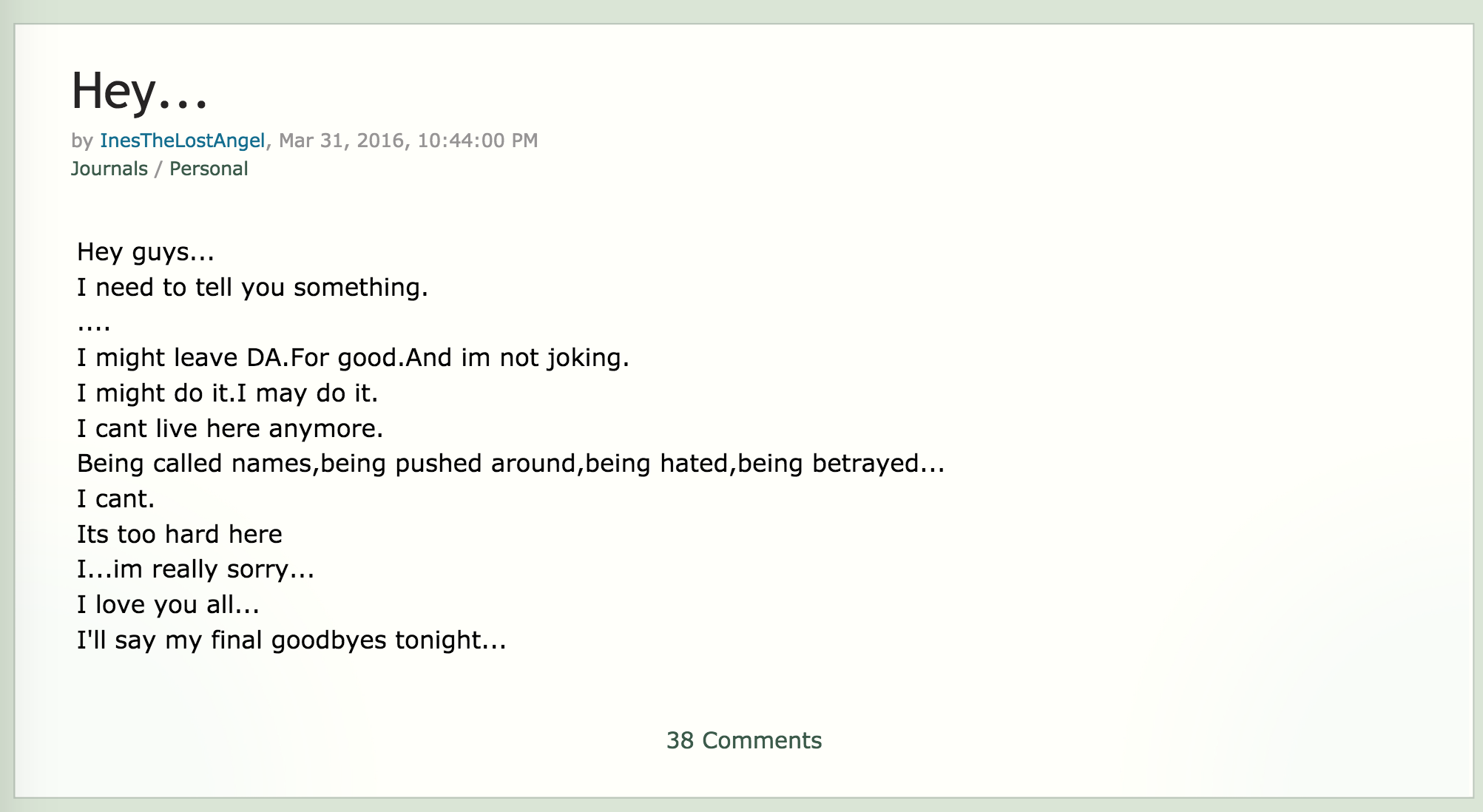Click the journal title "Hey..."

point(139,92)
